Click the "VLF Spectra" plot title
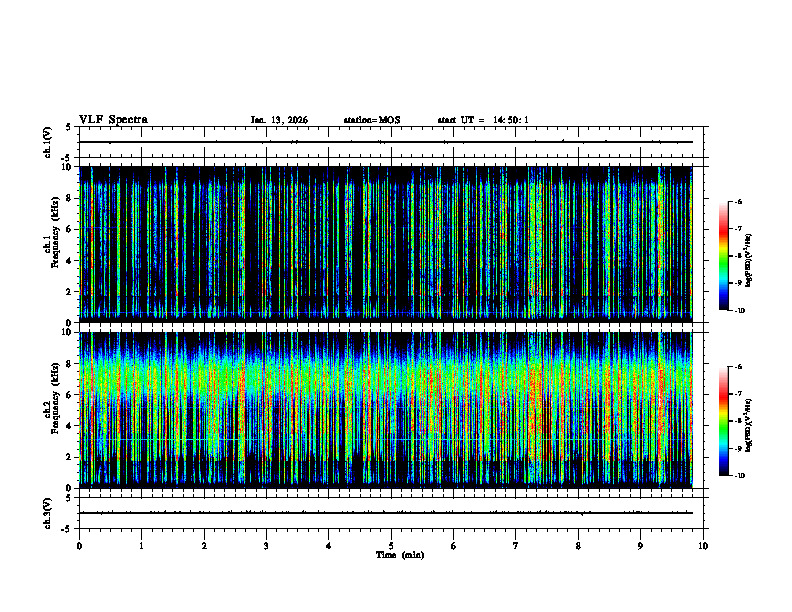 coord(113,120)
